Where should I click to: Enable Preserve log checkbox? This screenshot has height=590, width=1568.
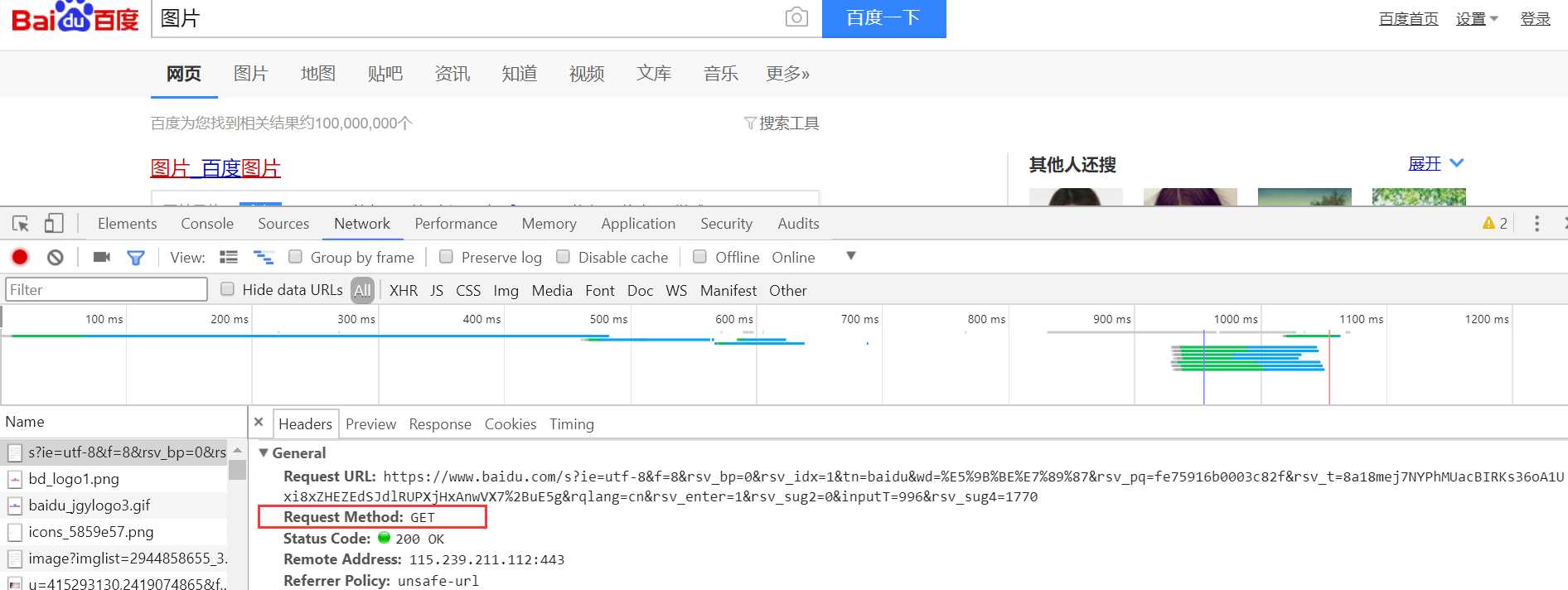(446, 257)
